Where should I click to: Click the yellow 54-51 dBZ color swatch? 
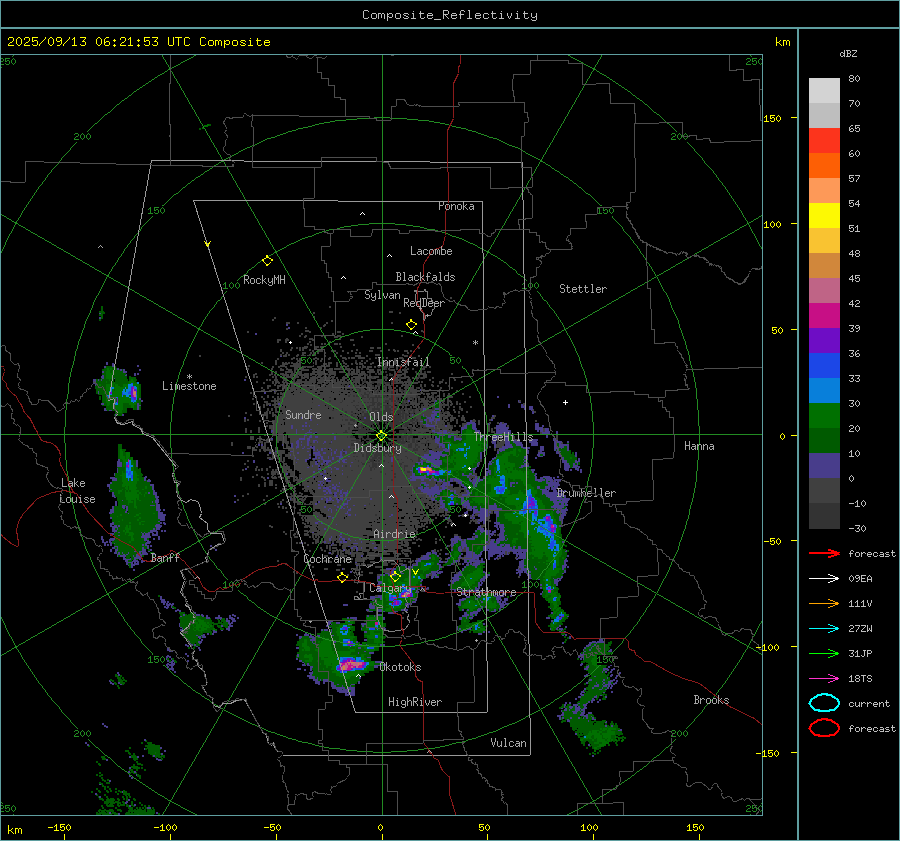(824, 216)
